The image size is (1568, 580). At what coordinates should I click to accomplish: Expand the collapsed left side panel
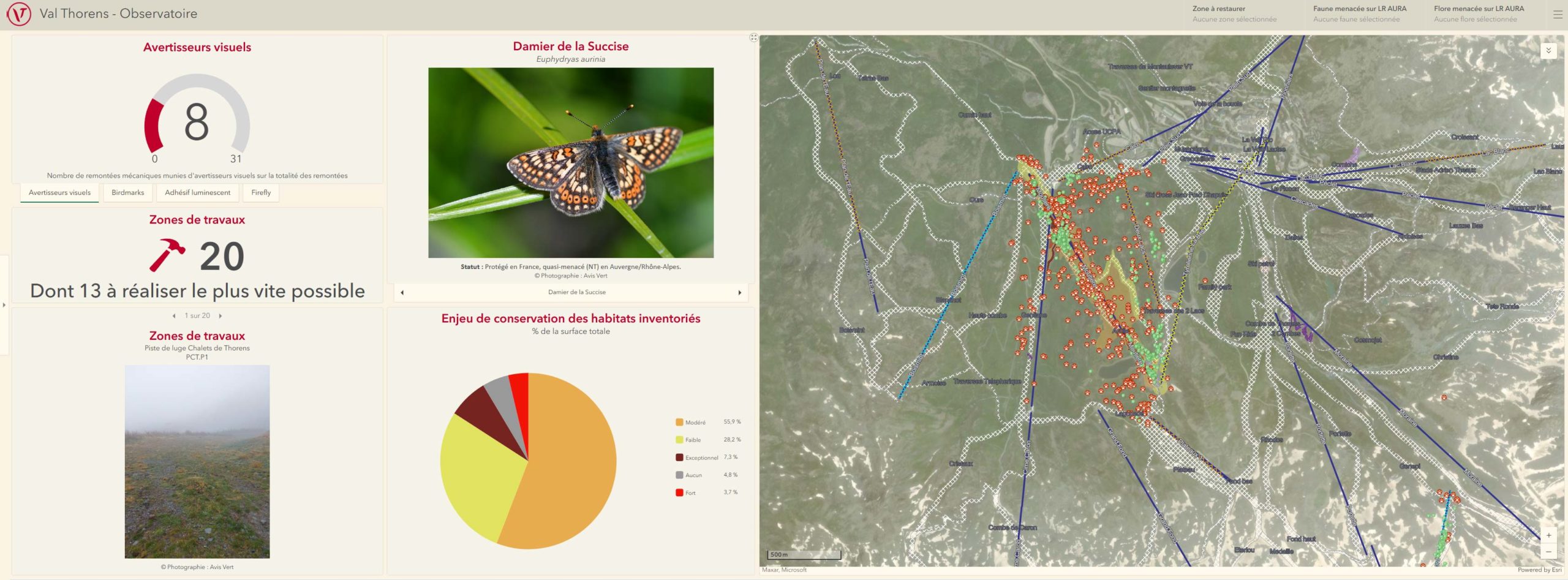[4, 304]
